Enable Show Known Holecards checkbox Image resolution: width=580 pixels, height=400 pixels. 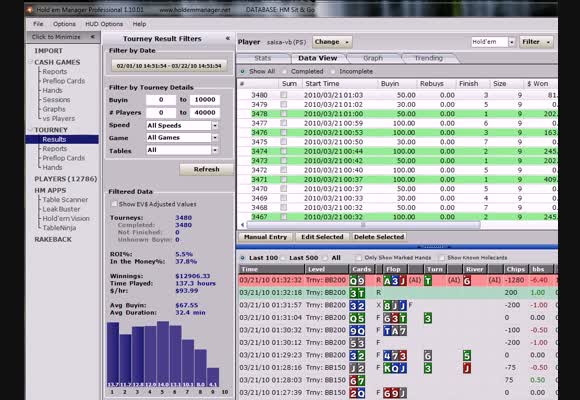441,258
